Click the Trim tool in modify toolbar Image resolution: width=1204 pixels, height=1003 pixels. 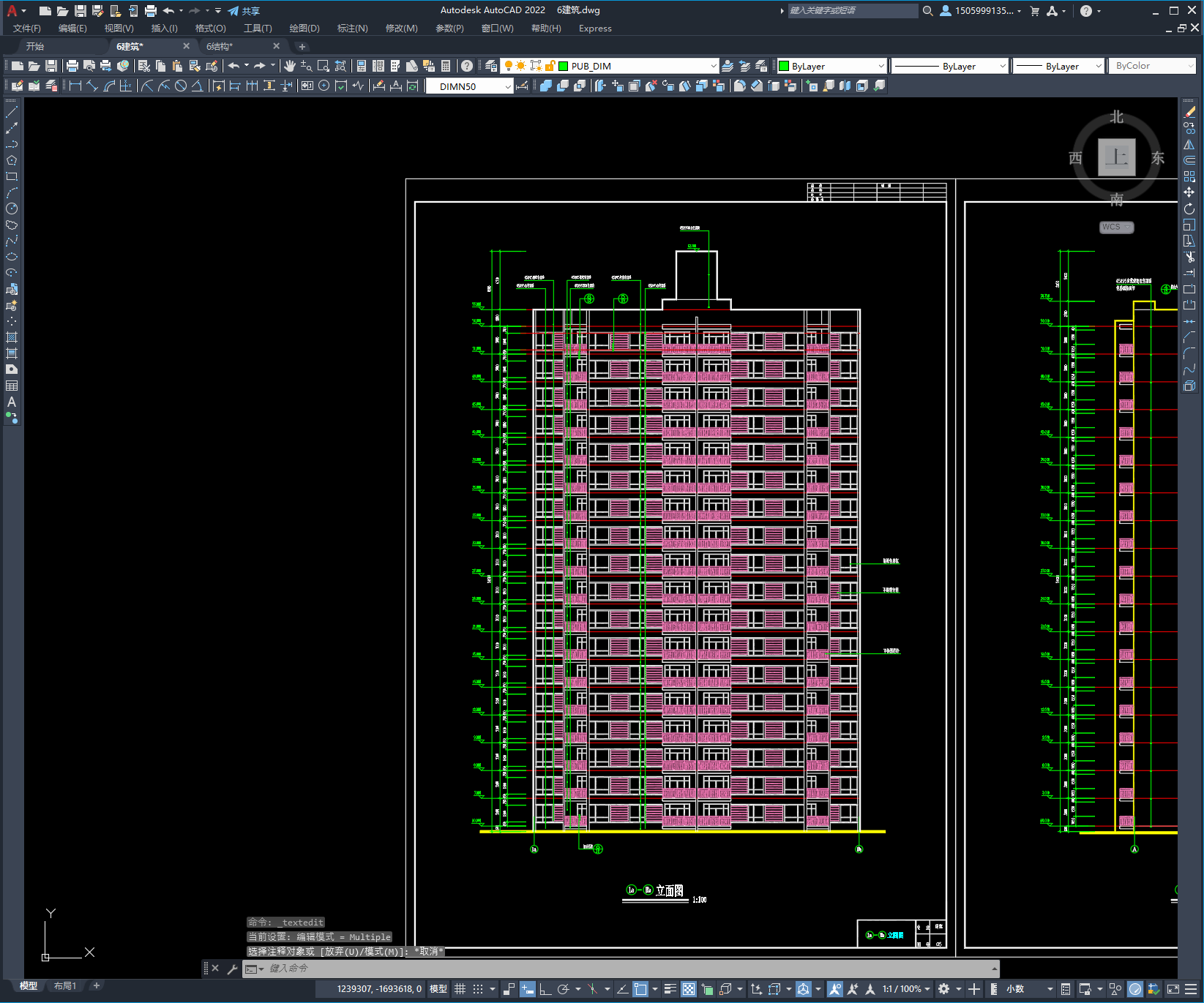(1189, 257)
